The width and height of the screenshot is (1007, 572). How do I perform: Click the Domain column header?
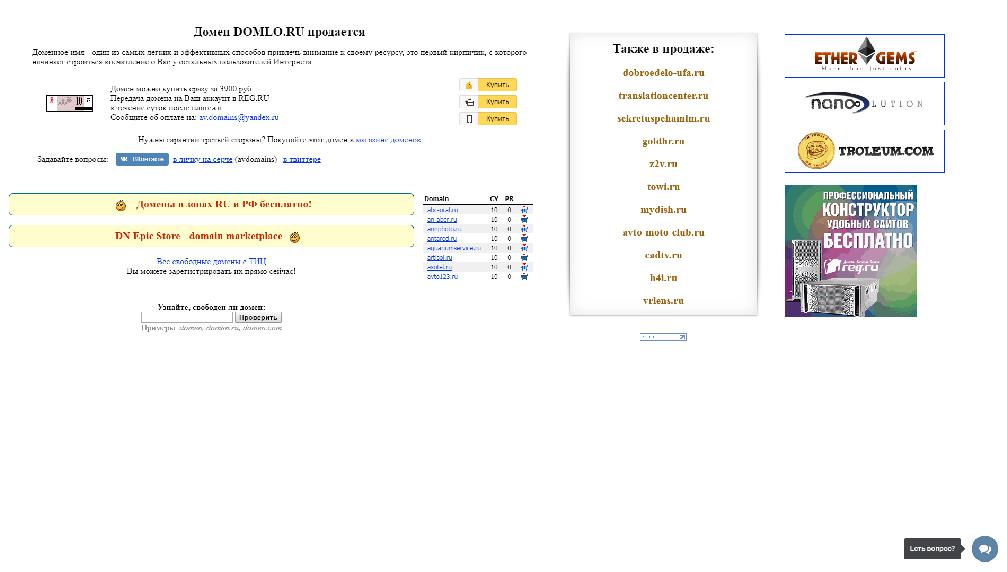click(x=437, y=199)
